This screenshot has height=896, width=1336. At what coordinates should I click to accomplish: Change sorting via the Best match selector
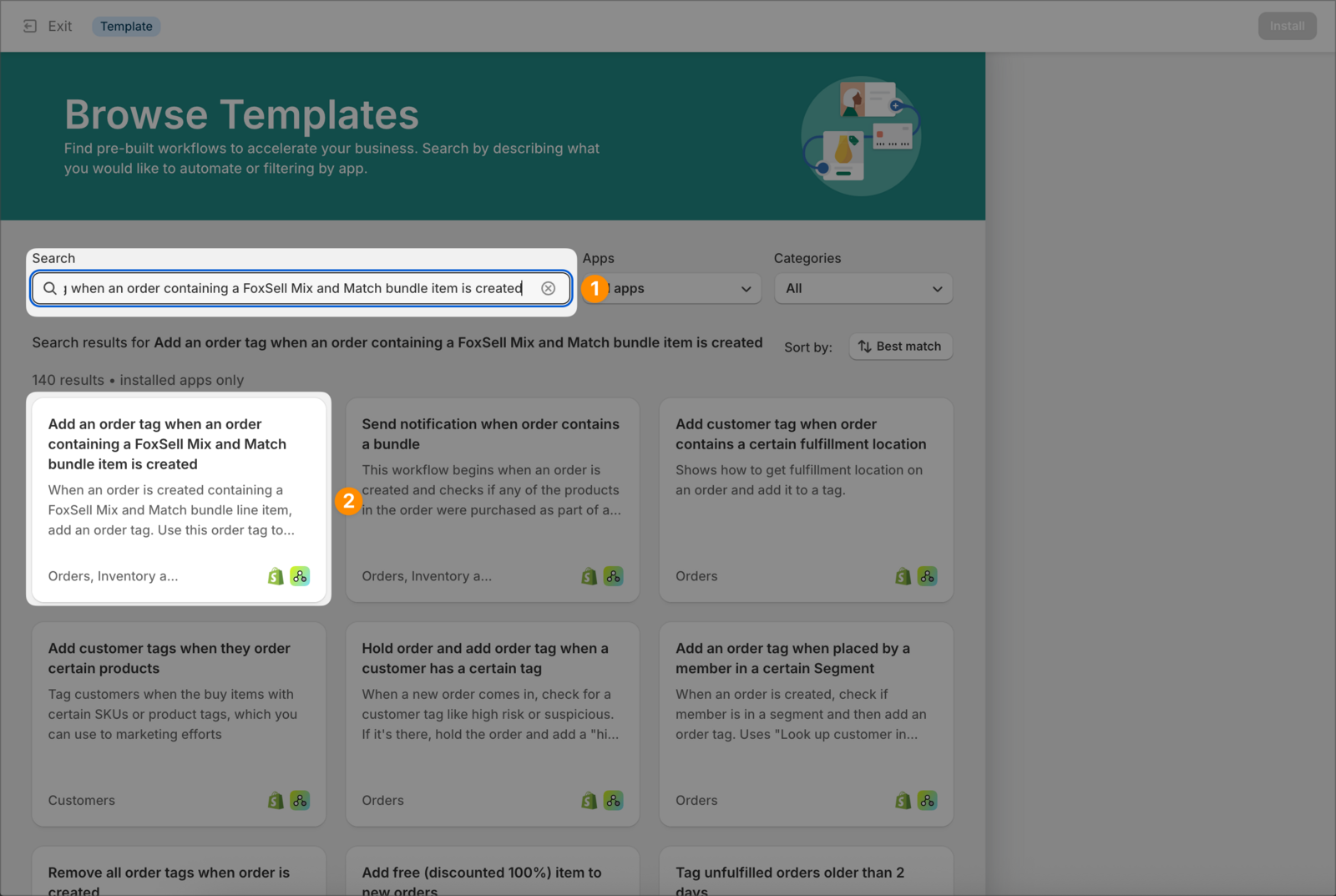click(900, 346)
